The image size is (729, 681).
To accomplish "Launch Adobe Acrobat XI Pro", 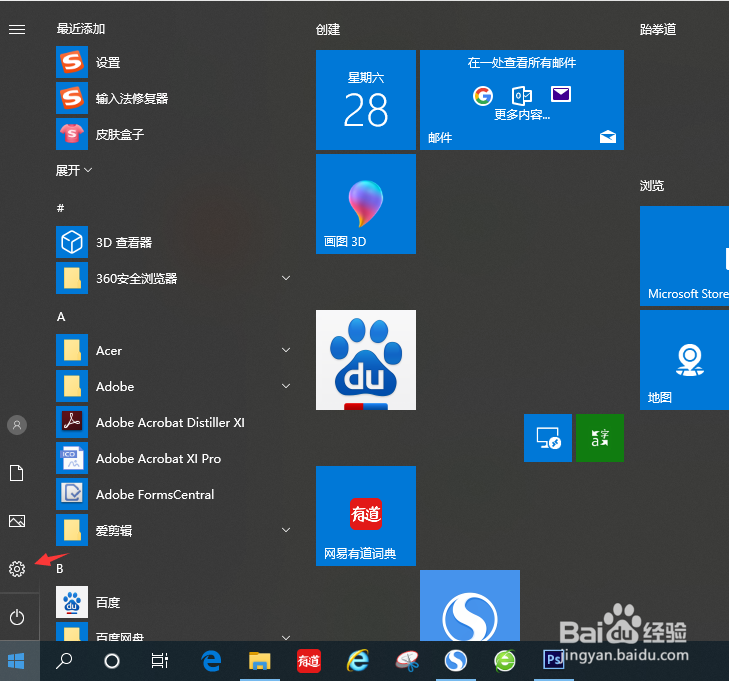I will pyautogui.click(x=173, y=458).
